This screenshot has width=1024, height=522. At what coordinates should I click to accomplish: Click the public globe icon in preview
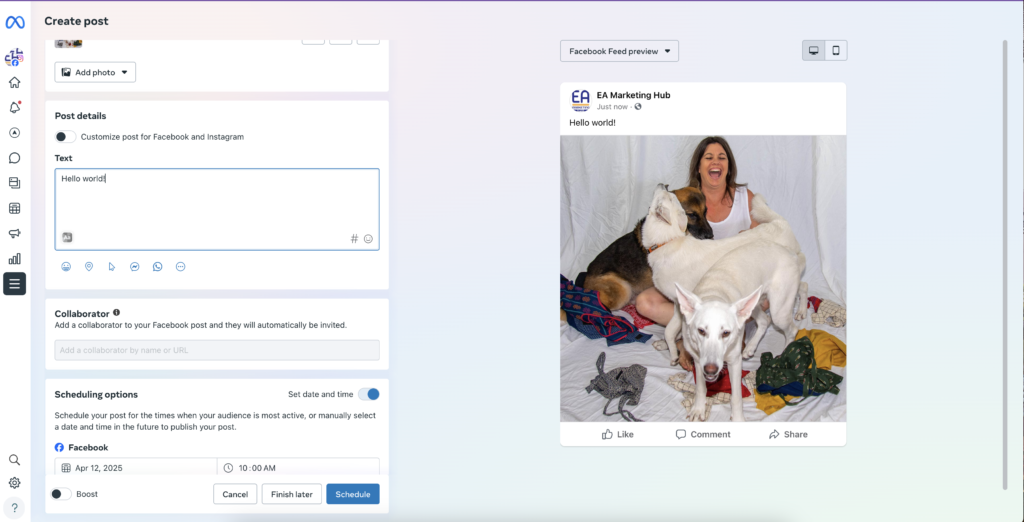(x=638, y=106)
